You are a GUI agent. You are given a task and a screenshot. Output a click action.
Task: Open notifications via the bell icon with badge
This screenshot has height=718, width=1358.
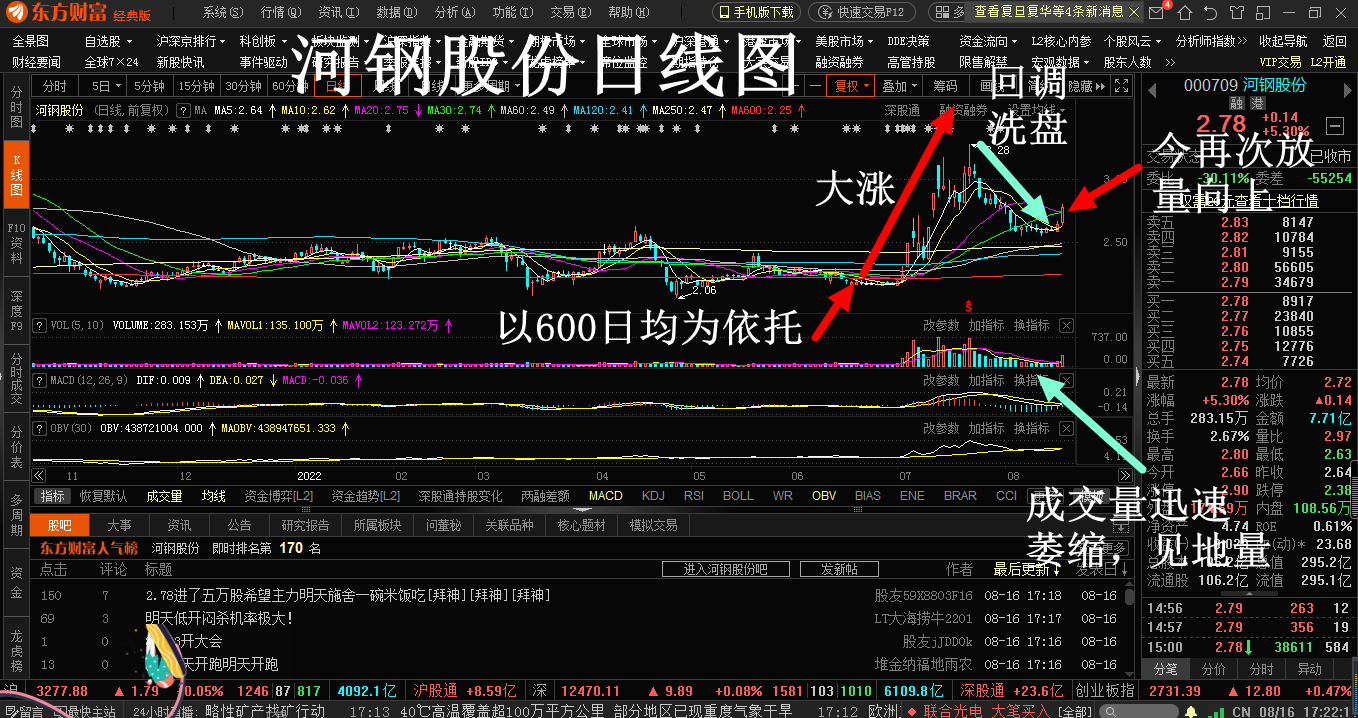pos(1156,13)
